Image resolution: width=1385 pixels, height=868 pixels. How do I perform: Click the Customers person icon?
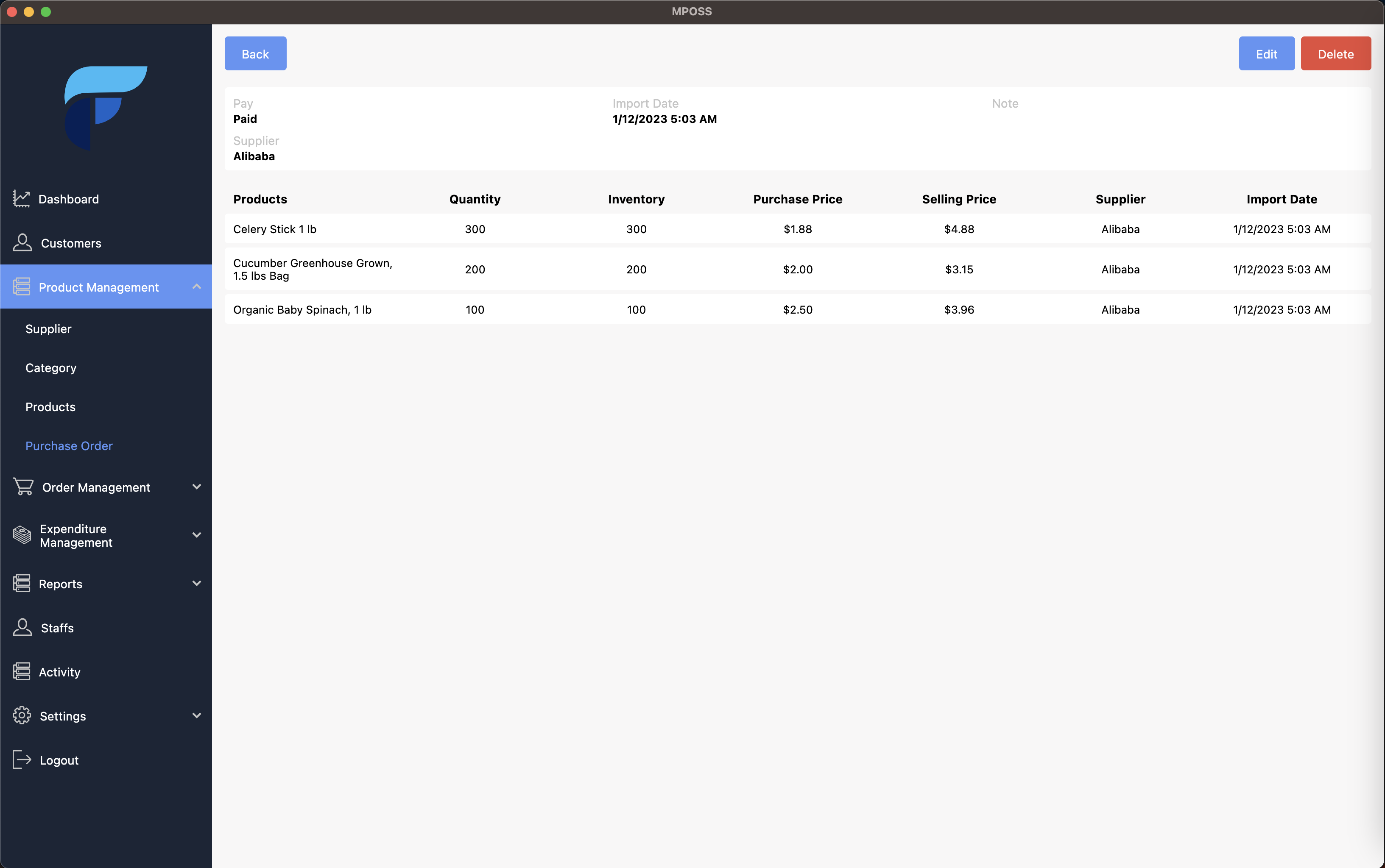click(22, 242)
